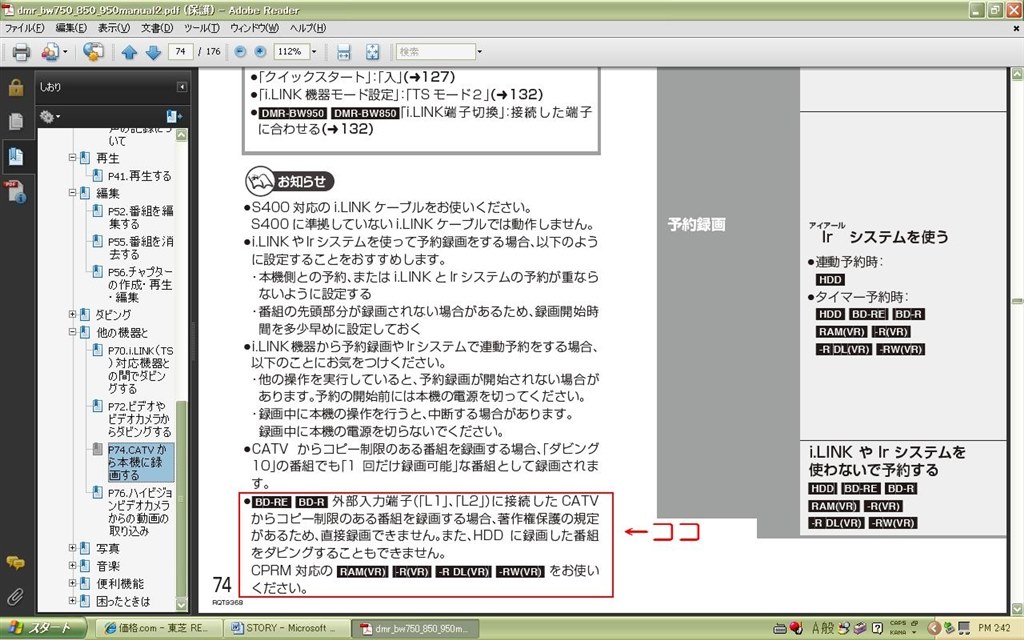Open the 表示(V) menu
Image resolution: width=1024 pixels, height=640 pixels.
114,28
